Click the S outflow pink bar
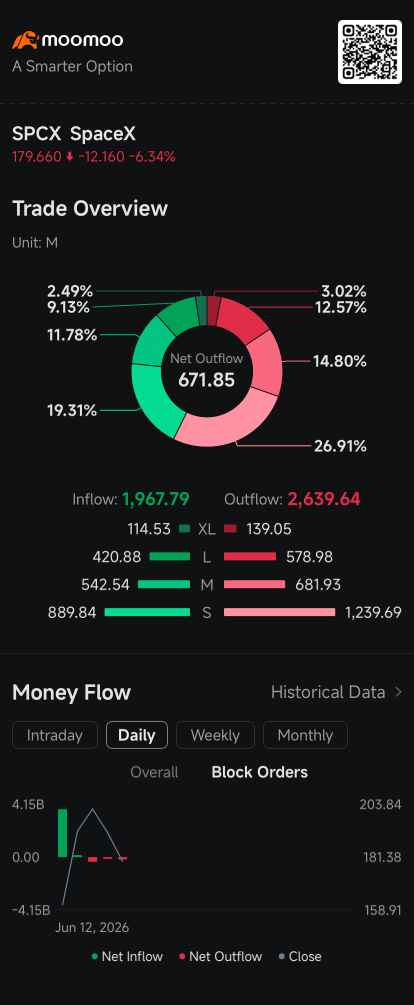 coord(279,613)
